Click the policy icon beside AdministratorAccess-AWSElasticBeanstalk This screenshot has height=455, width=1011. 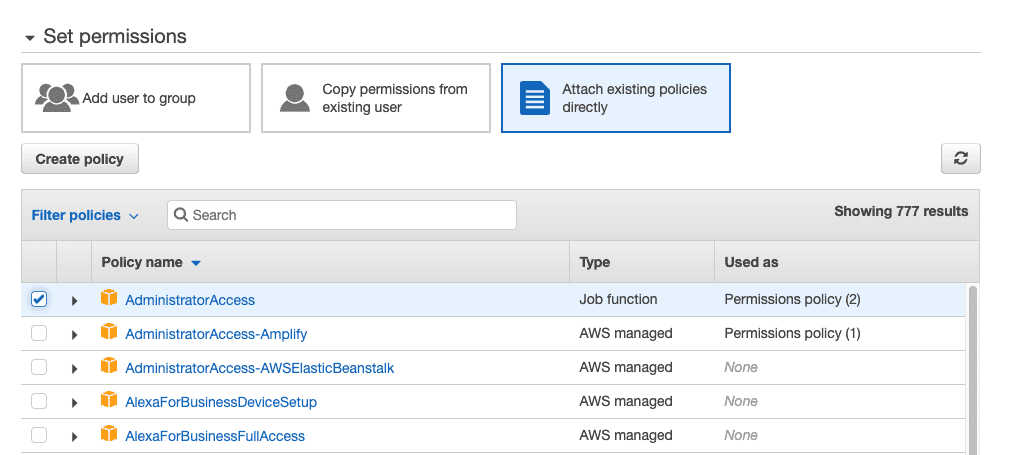pyautogui.click(x=109, y=367)
